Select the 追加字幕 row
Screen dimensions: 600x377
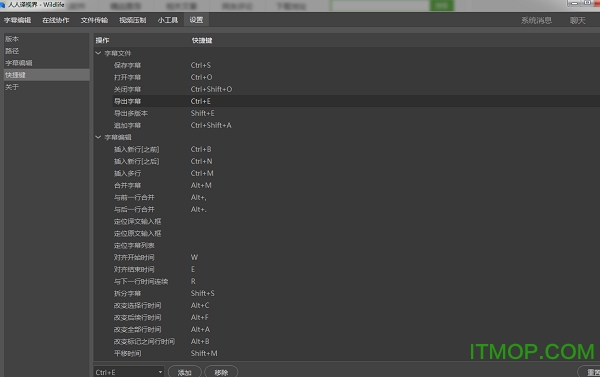347,125
